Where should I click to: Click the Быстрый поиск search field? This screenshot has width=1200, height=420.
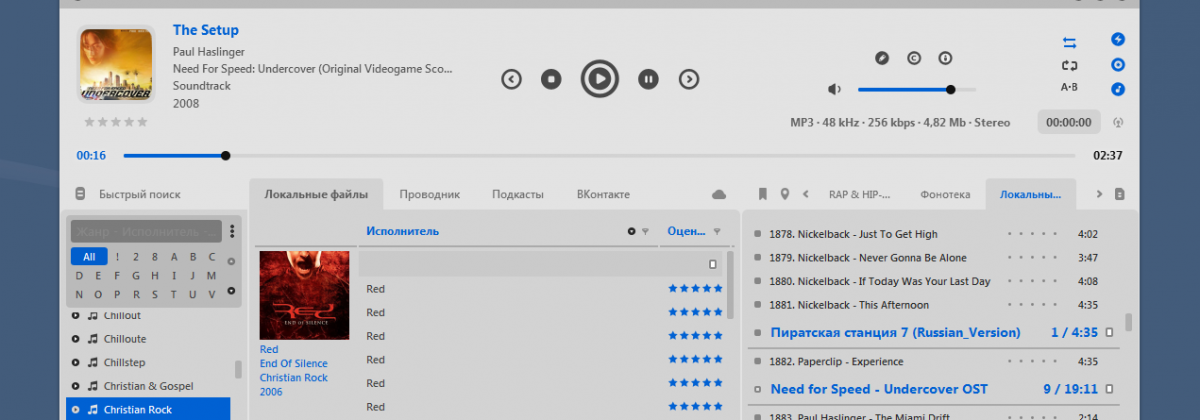coord(140,194)
